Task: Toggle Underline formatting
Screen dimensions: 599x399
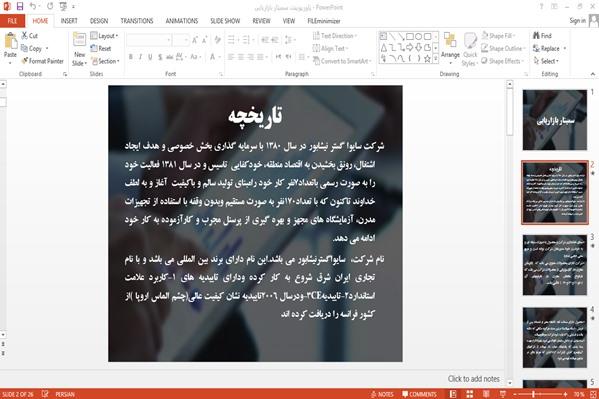Action: [150, 57]
